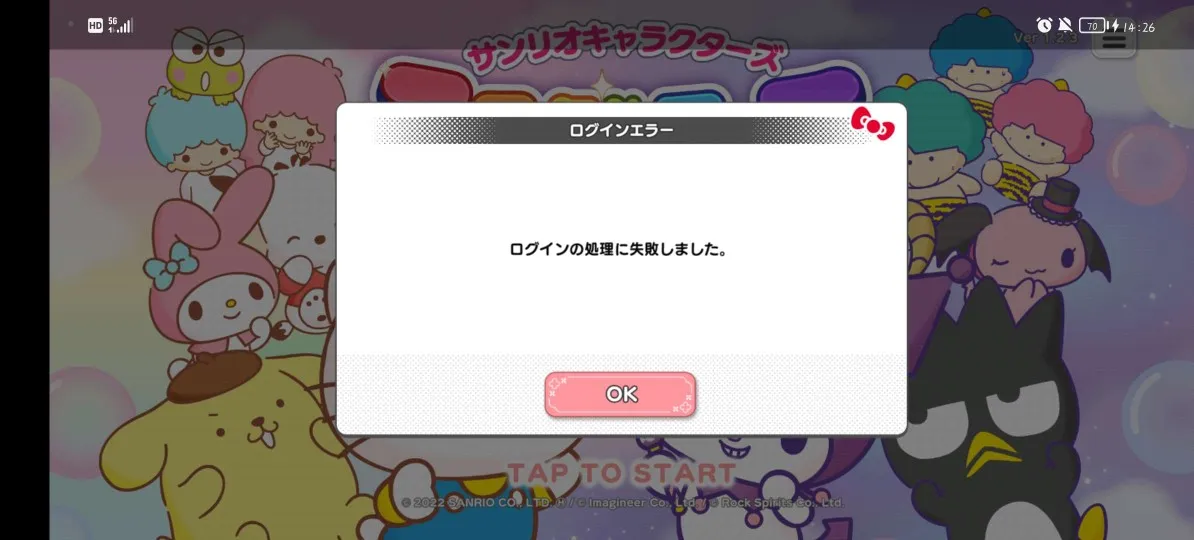Image resolution: width=1194 pixels, height=540 pixels.
Task: Click the Ver 1.2.3 version label
Action: click(1045, 37)
